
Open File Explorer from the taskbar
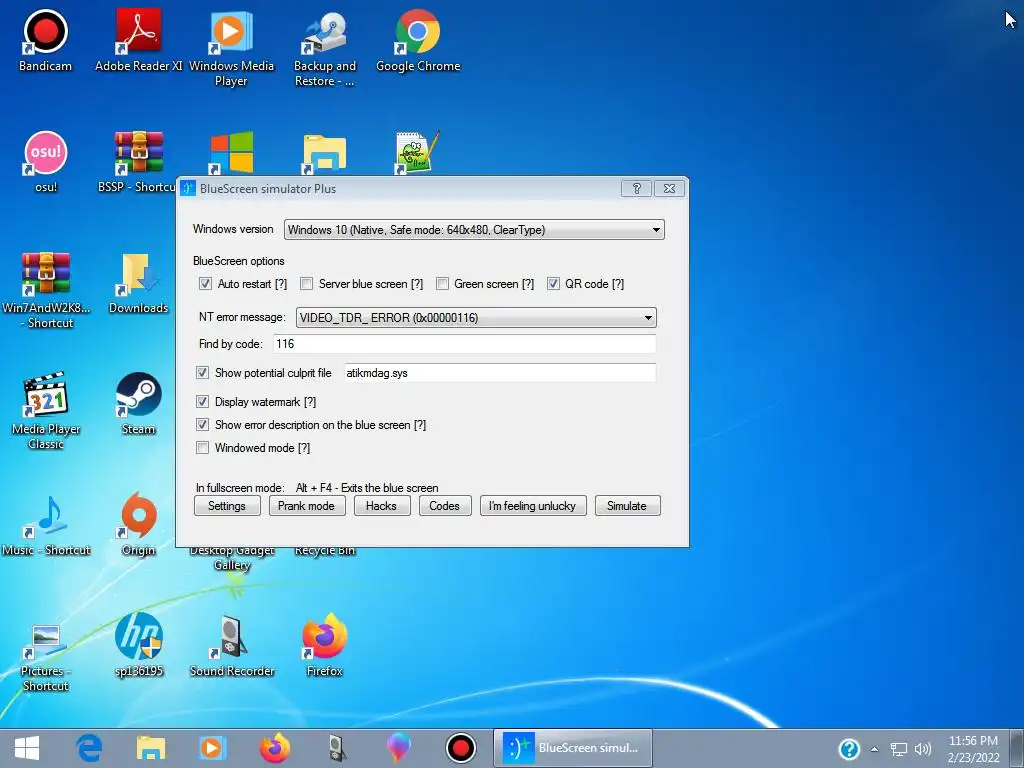pyautogui.click(x=151, y=748)
